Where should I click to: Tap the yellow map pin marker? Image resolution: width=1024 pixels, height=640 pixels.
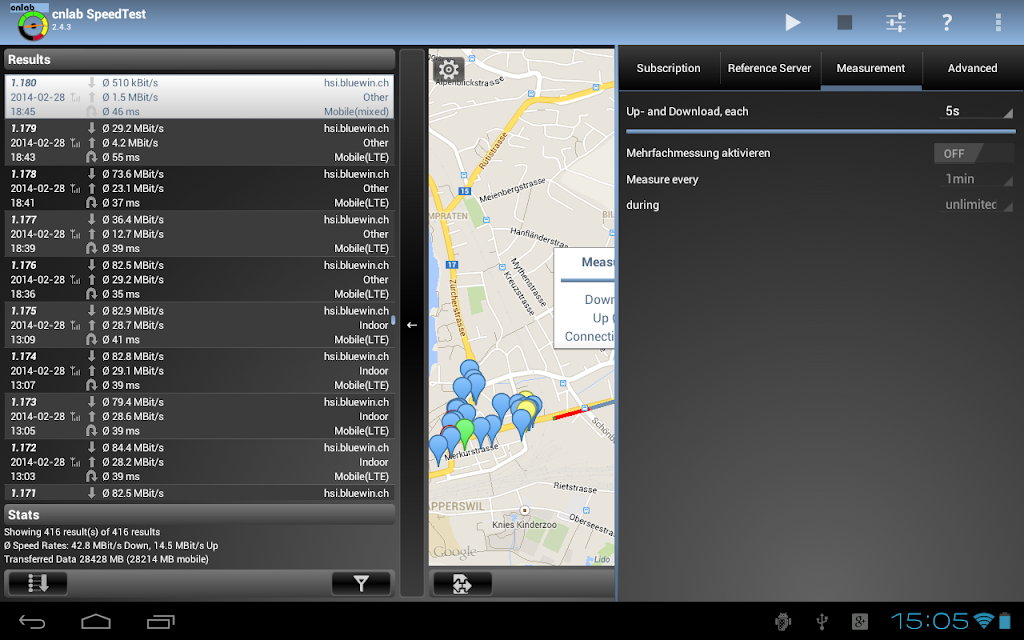(526, 408)
